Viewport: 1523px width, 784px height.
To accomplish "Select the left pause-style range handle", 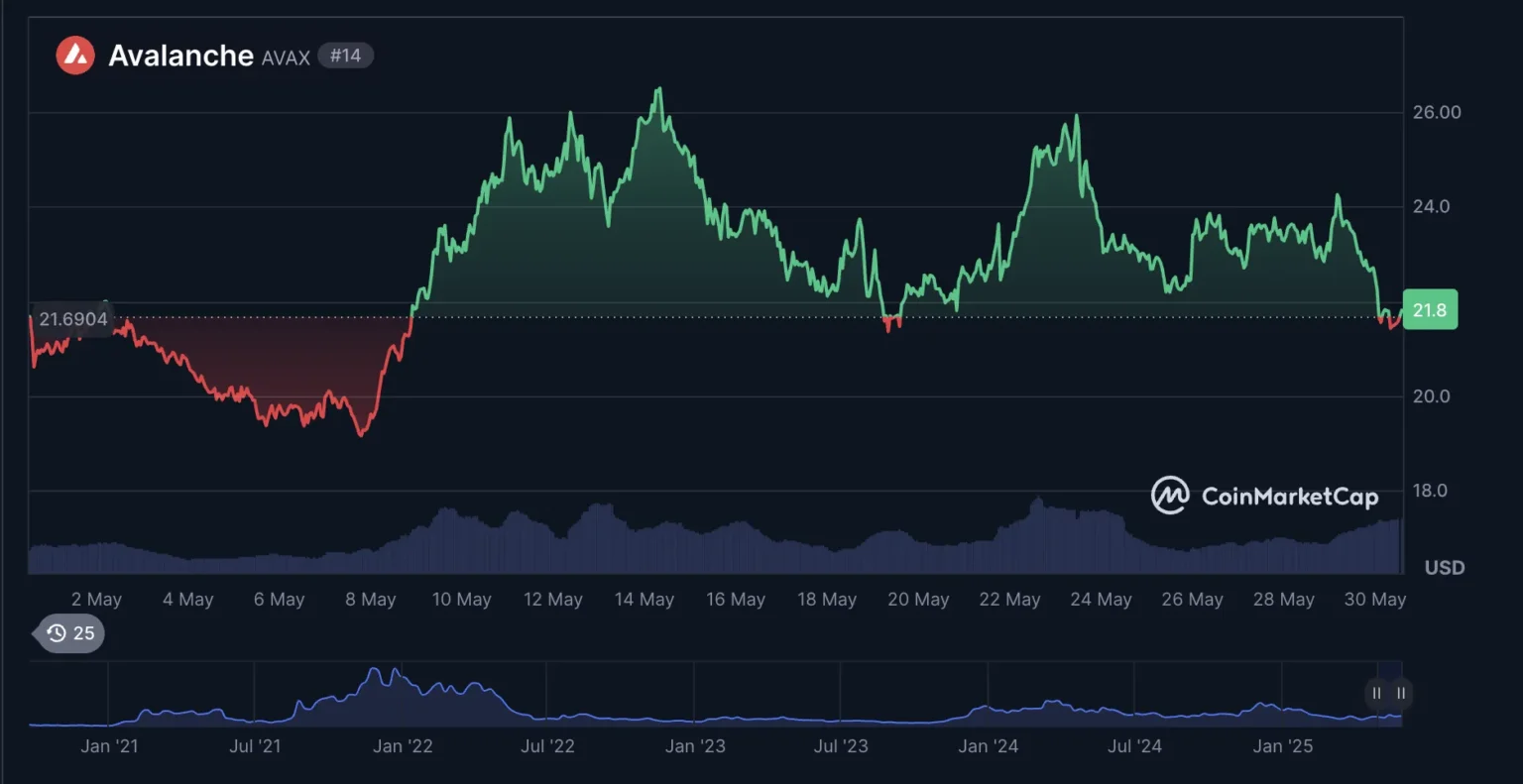I will [x=1376, y=694].
